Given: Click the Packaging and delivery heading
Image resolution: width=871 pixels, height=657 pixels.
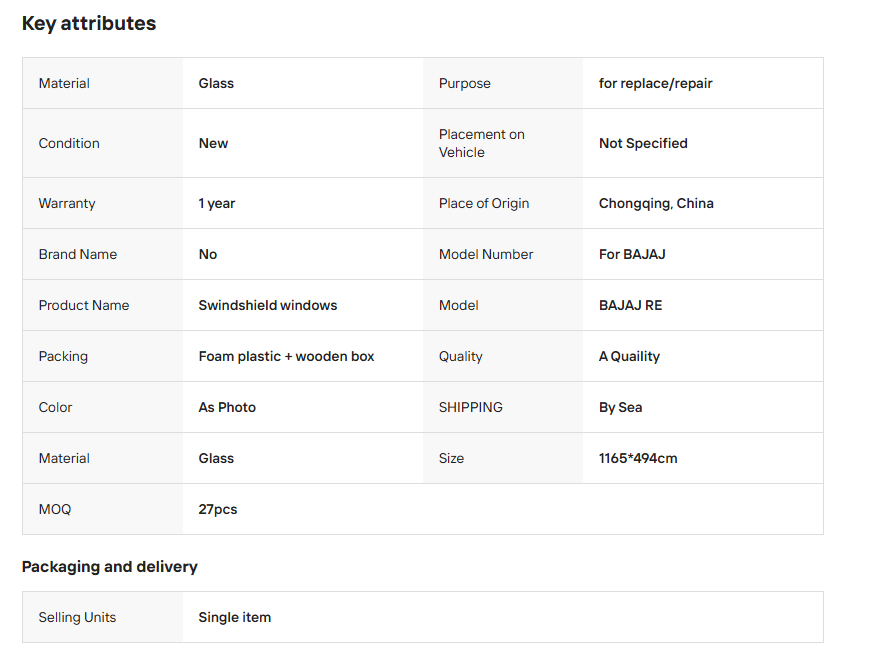Looking at the screenshot, I should [110, 567].
